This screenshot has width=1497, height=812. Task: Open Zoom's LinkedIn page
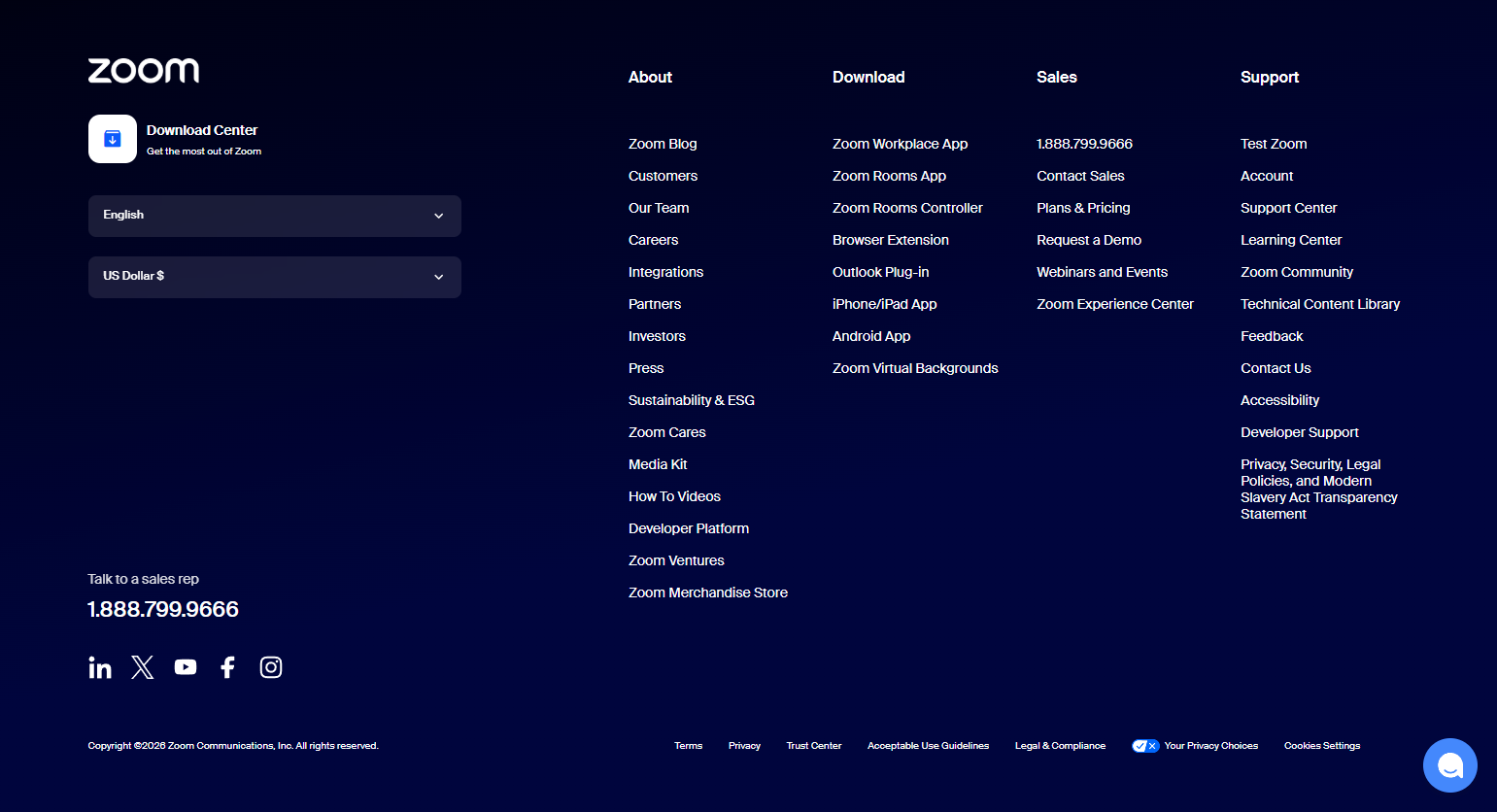click(99, 667)
